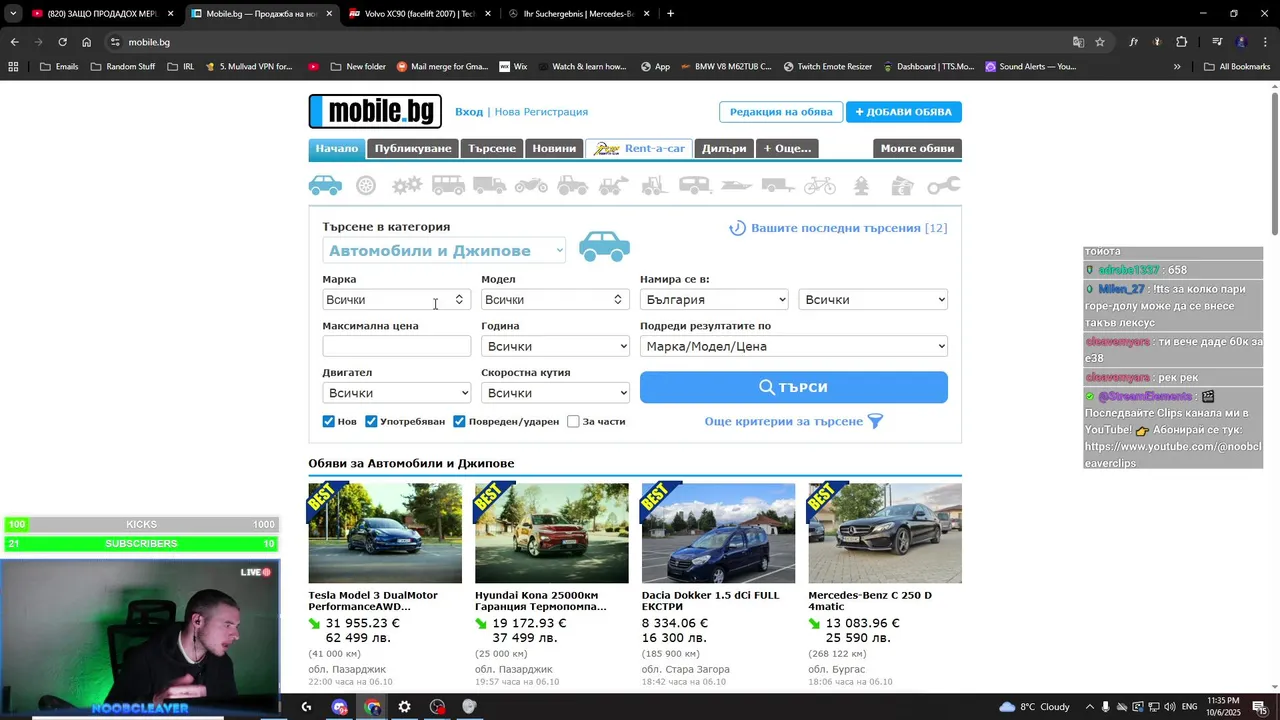Viewport: 1280px width, 720px height.
Task: Open Още критерии за търсене link
Action: point(783,421)
